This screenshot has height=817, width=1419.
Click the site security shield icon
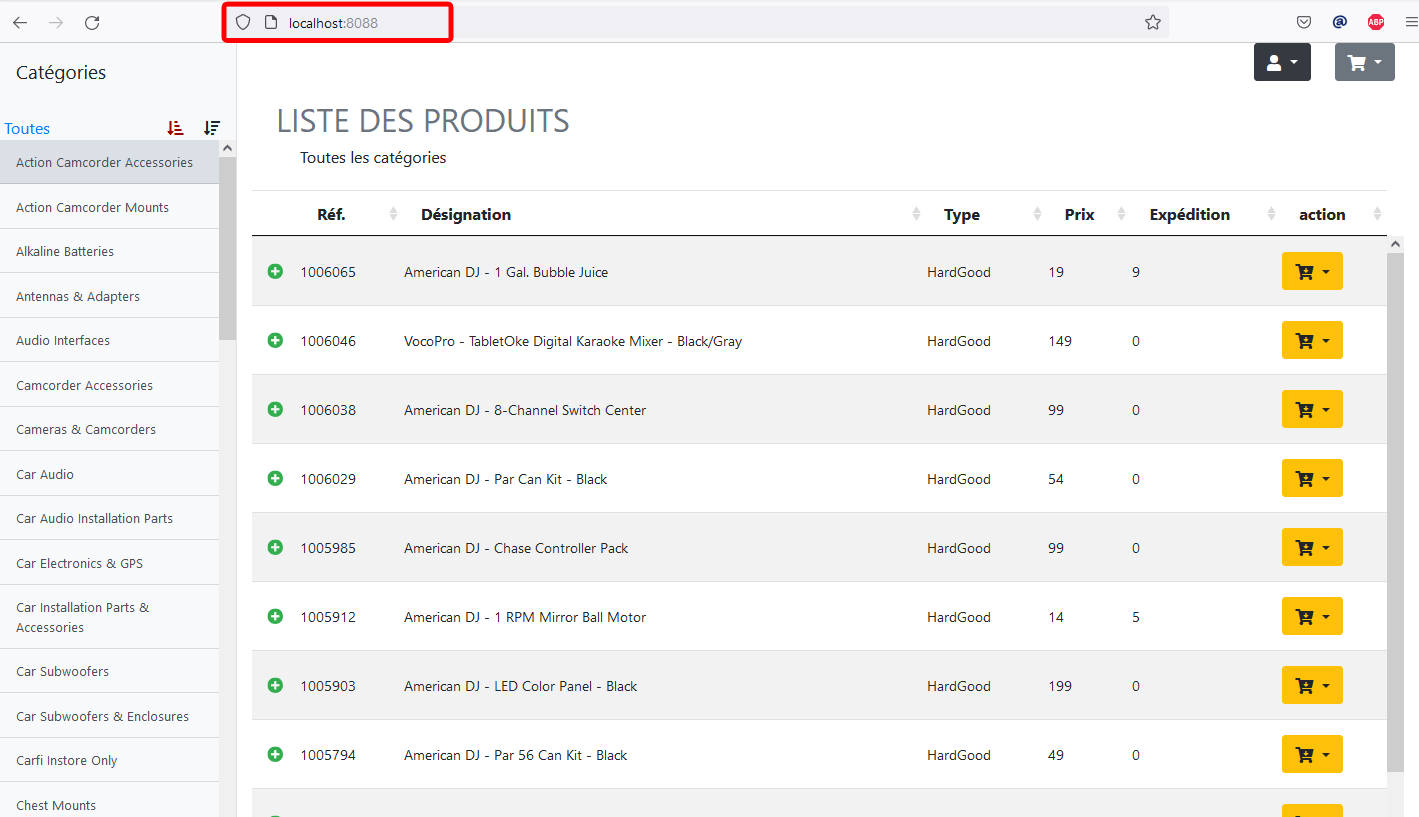tap(243, 22)
